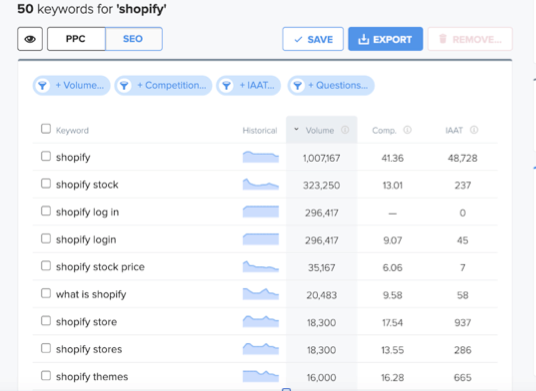Screen dimensions: 536x391
Task: Tick the 'shopify themes' checkbox
Action: click(x=46, y=375)
